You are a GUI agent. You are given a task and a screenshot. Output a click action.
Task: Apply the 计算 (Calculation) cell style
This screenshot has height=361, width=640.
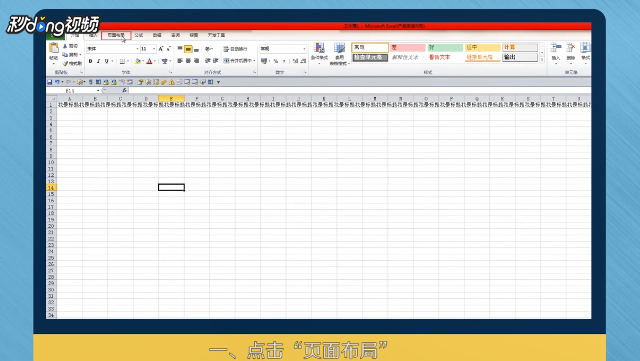click(520, 47)
